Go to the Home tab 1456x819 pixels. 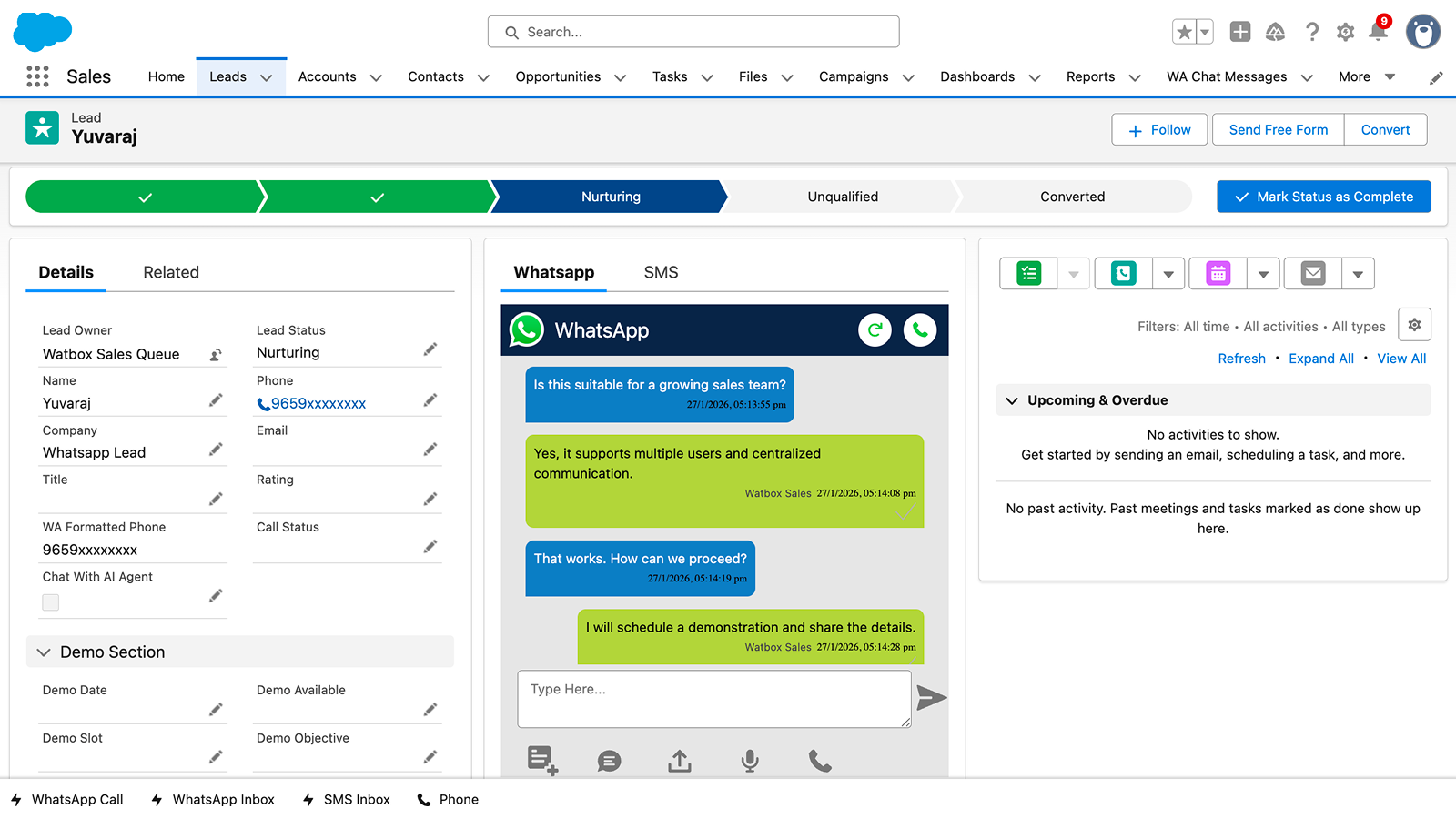coord(167,77)
